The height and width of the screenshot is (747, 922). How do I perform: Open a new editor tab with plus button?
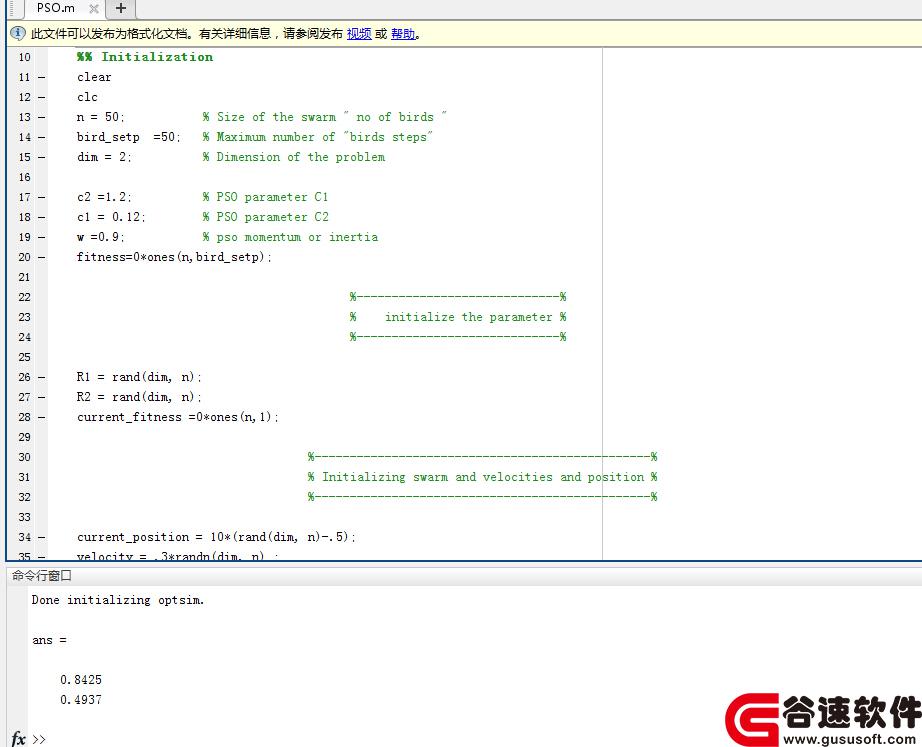coord(121,8)
